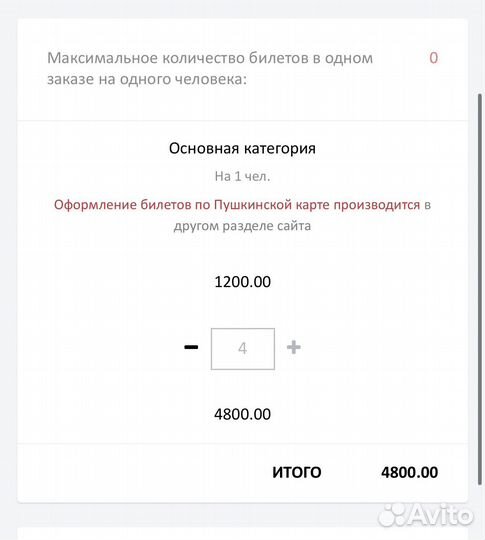Click the другом разделе сайта text
This screenshot has width=485, height=540.
(242, 226)
